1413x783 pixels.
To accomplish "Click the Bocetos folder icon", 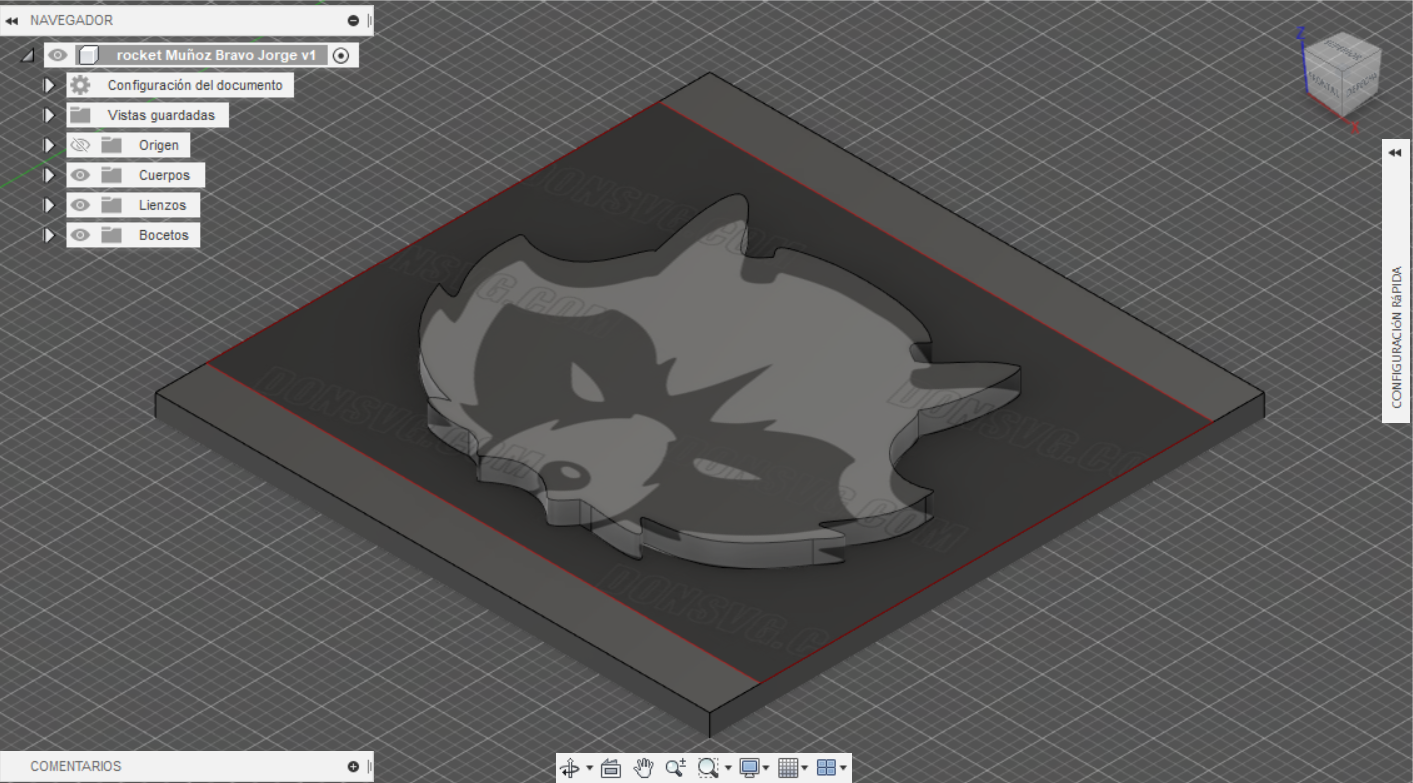I will tap(111, 235).
